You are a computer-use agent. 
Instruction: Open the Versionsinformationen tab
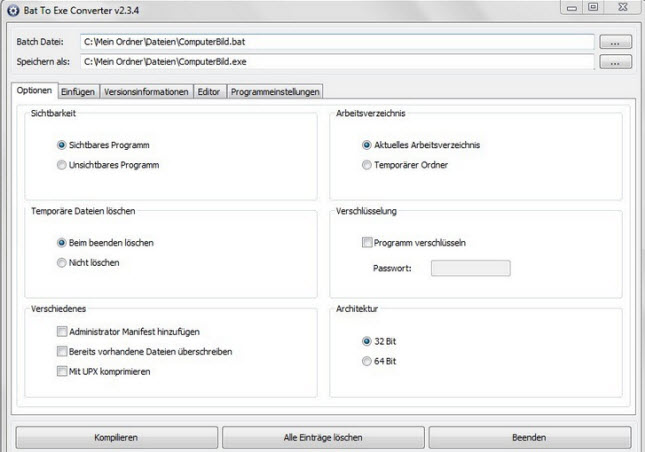coord(146,92)
